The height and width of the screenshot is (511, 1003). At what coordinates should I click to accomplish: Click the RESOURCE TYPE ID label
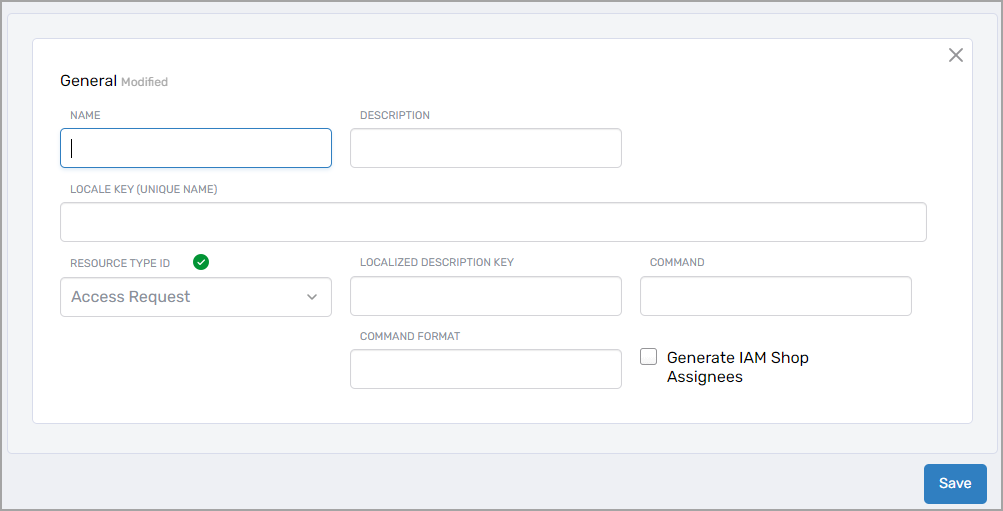(120, 263)
